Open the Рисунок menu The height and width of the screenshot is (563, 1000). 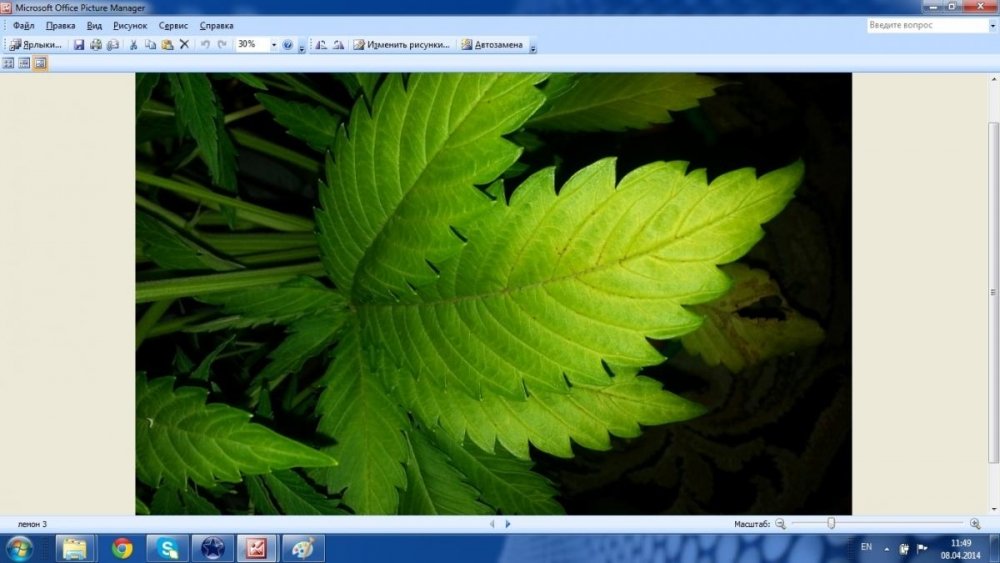coord(130,26)
